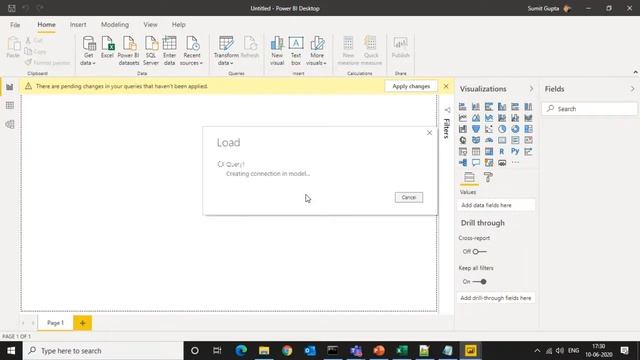Select the Clustered column chart visual
Image resolution: width=640 pixels, height=360 pixels.
pyautogui.click(x=502, y=107)
